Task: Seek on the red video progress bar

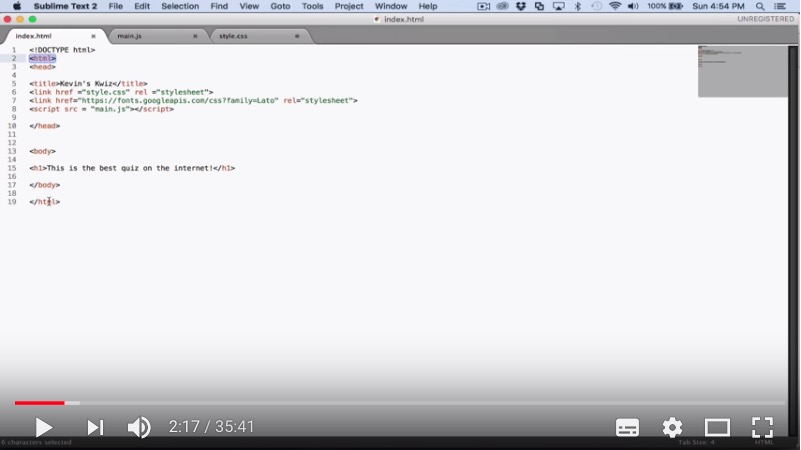Action: tap(39, 403)
